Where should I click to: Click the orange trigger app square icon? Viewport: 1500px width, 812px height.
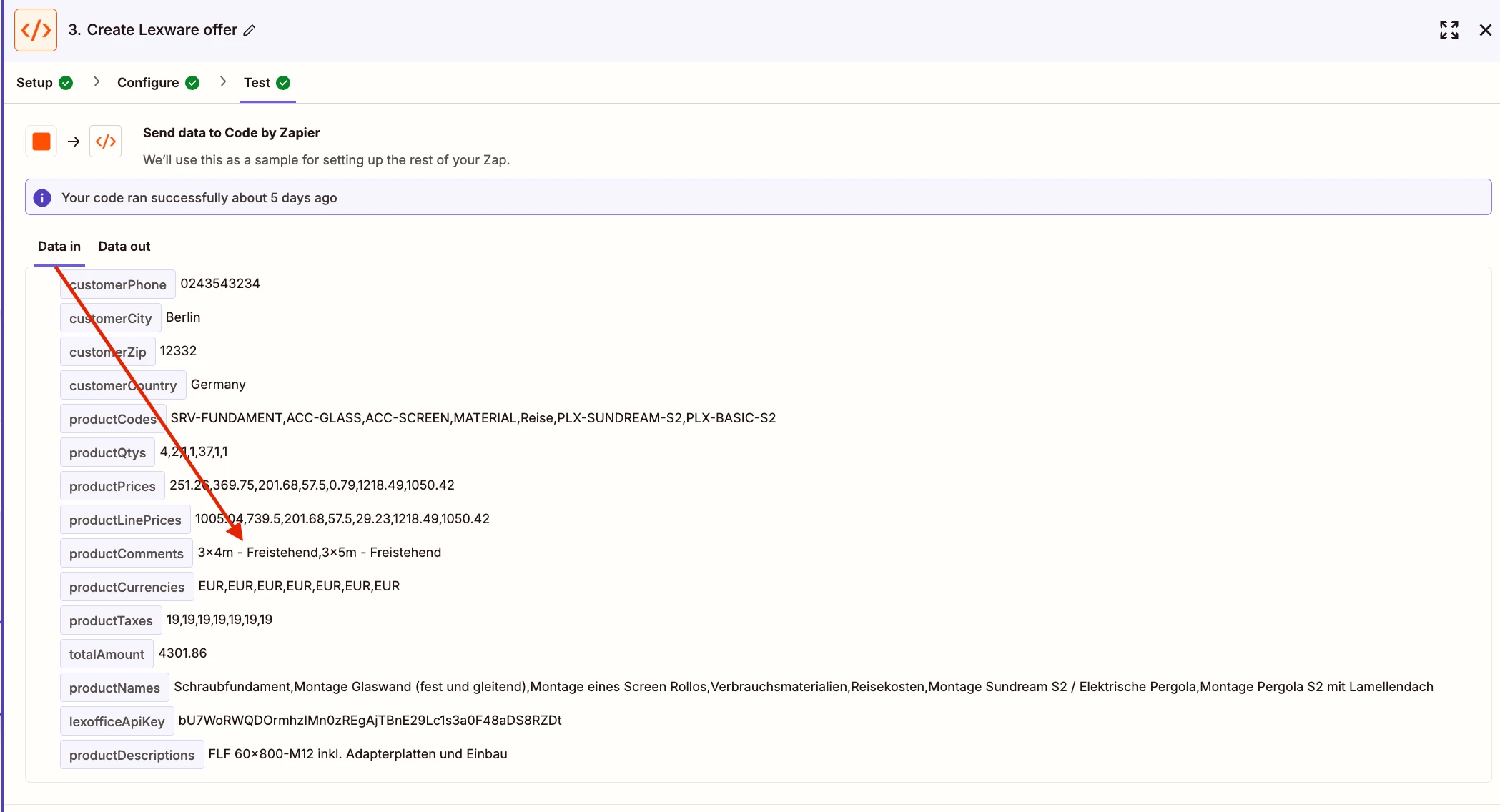(x=41, y=142)
